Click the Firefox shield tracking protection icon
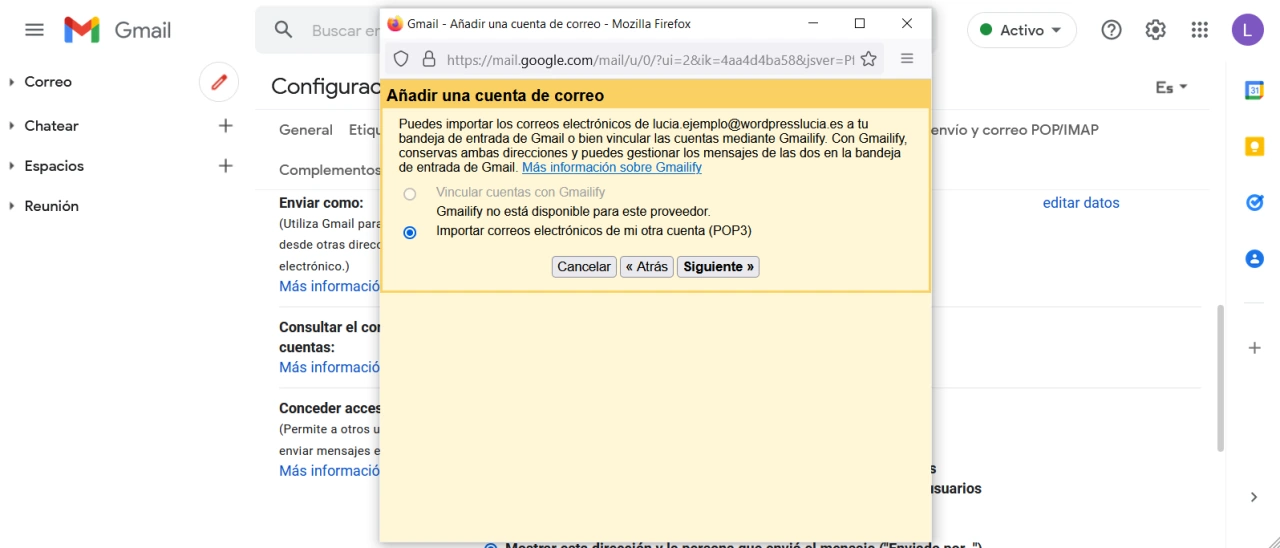The height and width of the screenshot is (548, 1280). 400,59
